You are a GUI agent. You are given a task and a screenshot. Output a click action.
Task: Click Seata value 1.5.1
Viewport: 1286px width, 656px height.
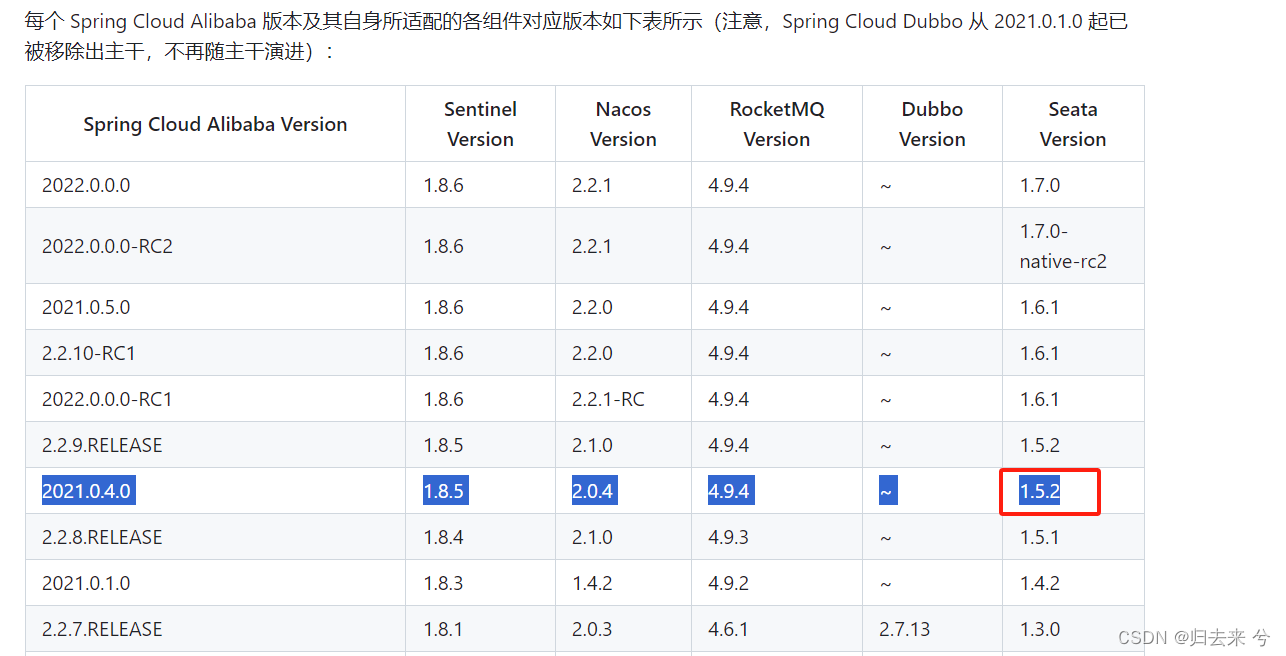pos(1040,537)
